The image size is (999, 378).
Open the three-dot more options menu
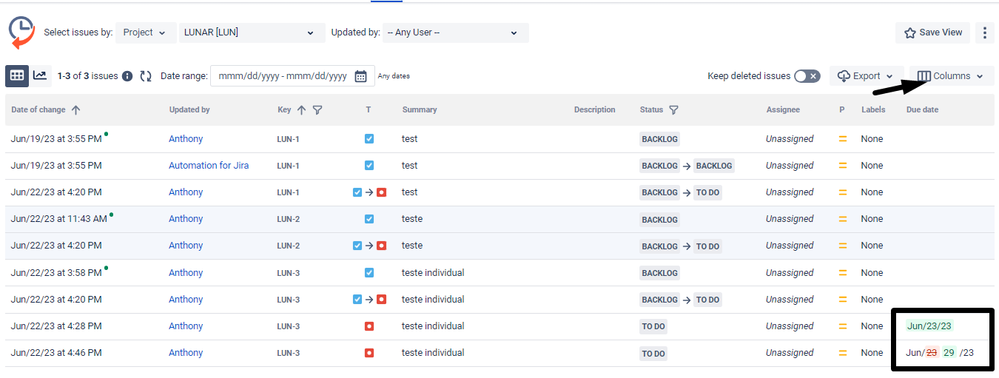coord(986,33)
